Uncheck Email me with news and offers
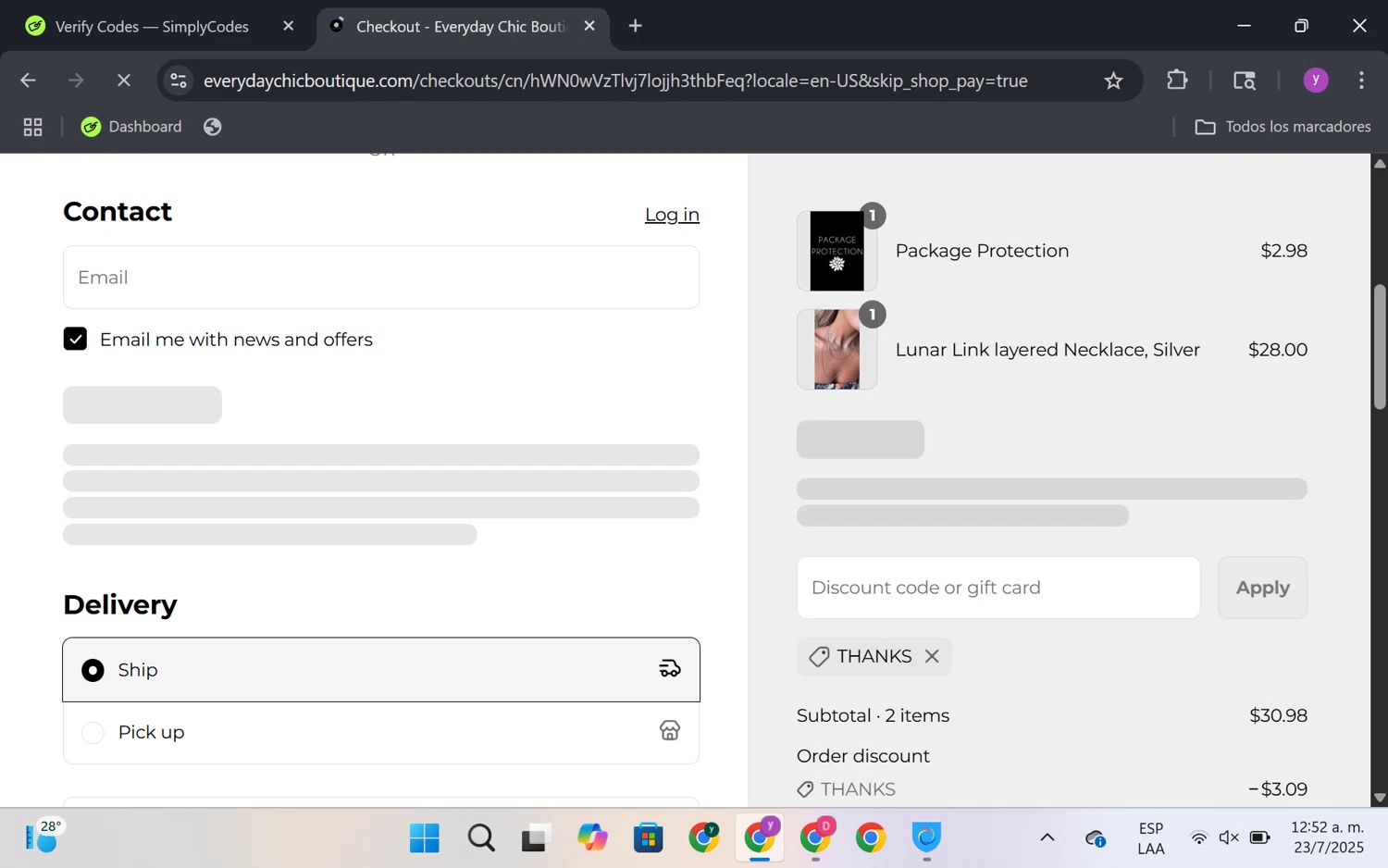The image size is (1388, 868). click(x=75, y=340)
